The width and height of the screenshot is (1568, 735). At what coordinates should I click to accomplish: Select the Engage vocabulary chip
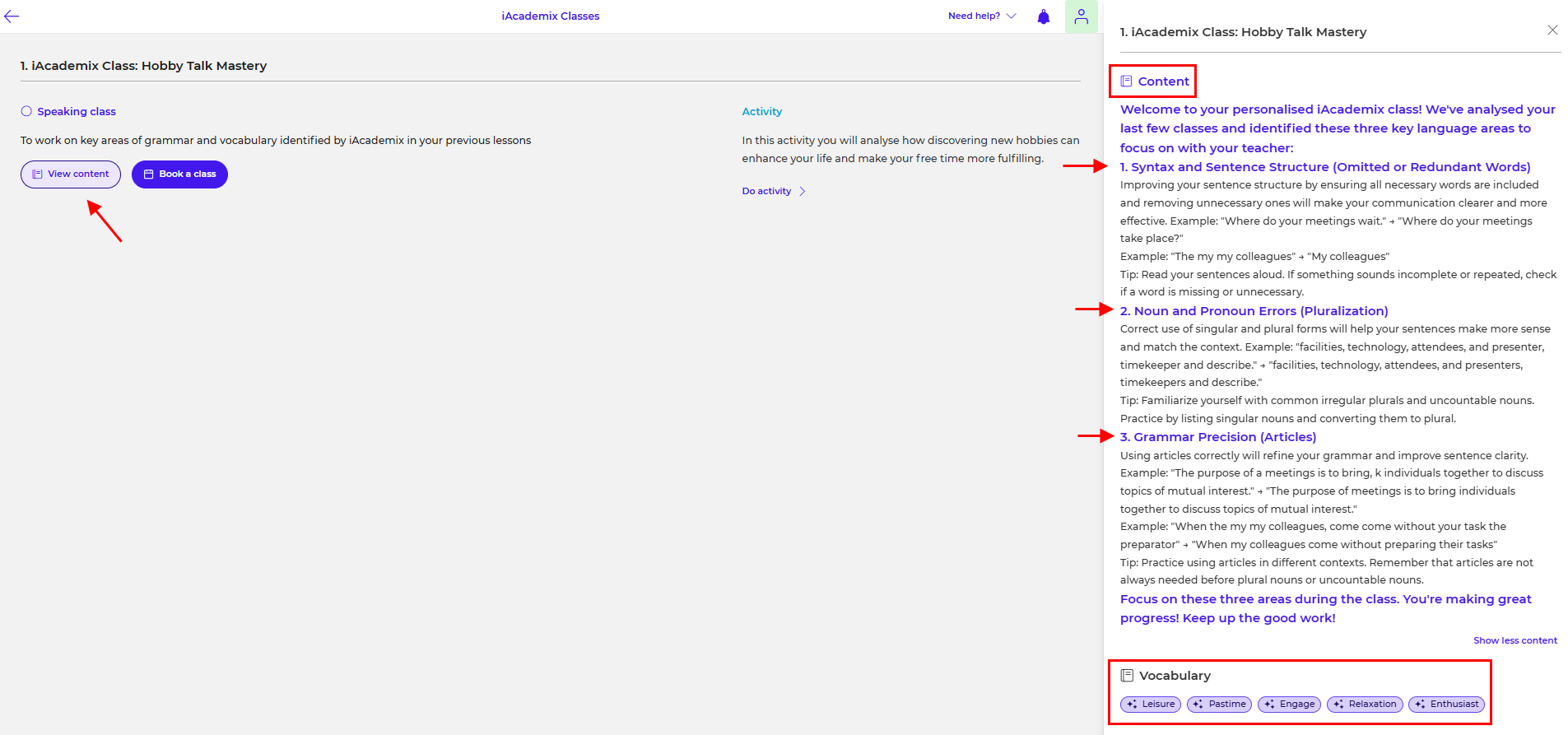pos(1288,705)
